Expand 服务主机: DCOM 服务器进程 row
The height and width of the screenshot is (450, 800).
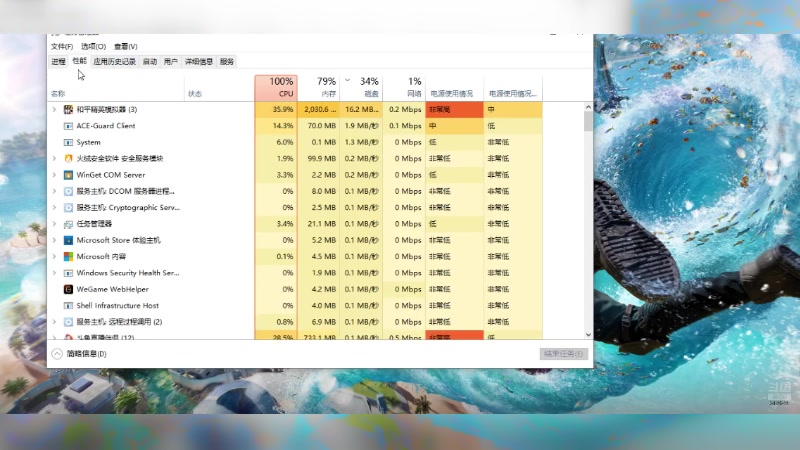tap(54, 191)
